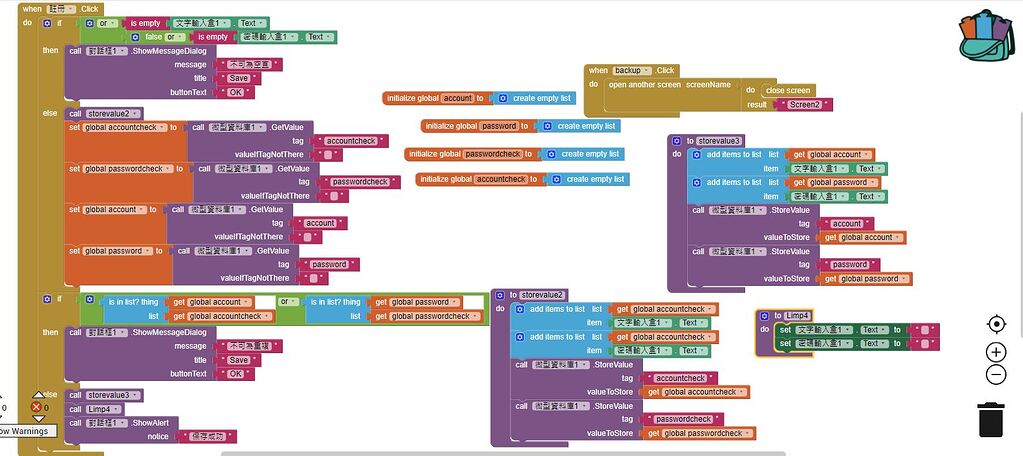Click the Screen2 text field
Viewport: 1023px width, 456px height.
(x=804, y=105)
